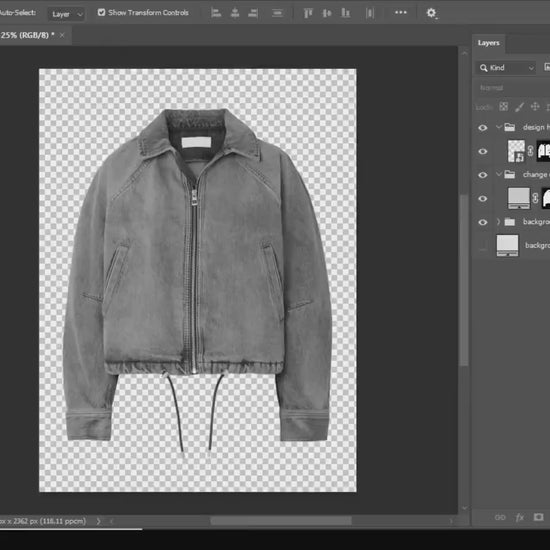The width and height of the screenshot is (550, 550).
Task: Select the change group name row
Action: (x=536, y=174)
